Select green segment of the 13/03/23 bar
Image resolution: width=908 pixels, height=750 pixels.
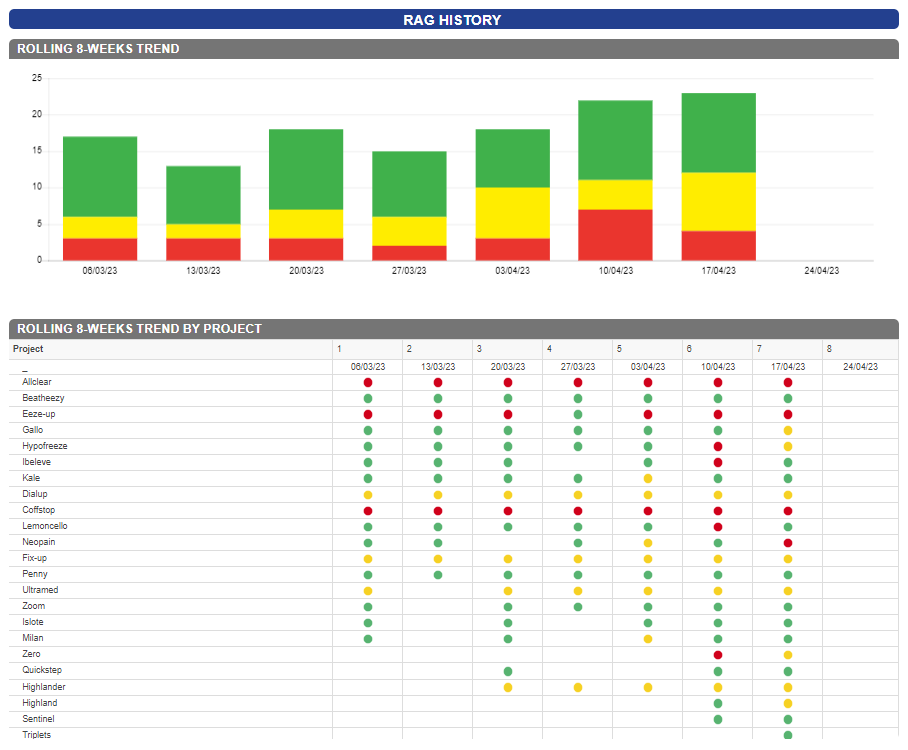[x=203, y=194]
